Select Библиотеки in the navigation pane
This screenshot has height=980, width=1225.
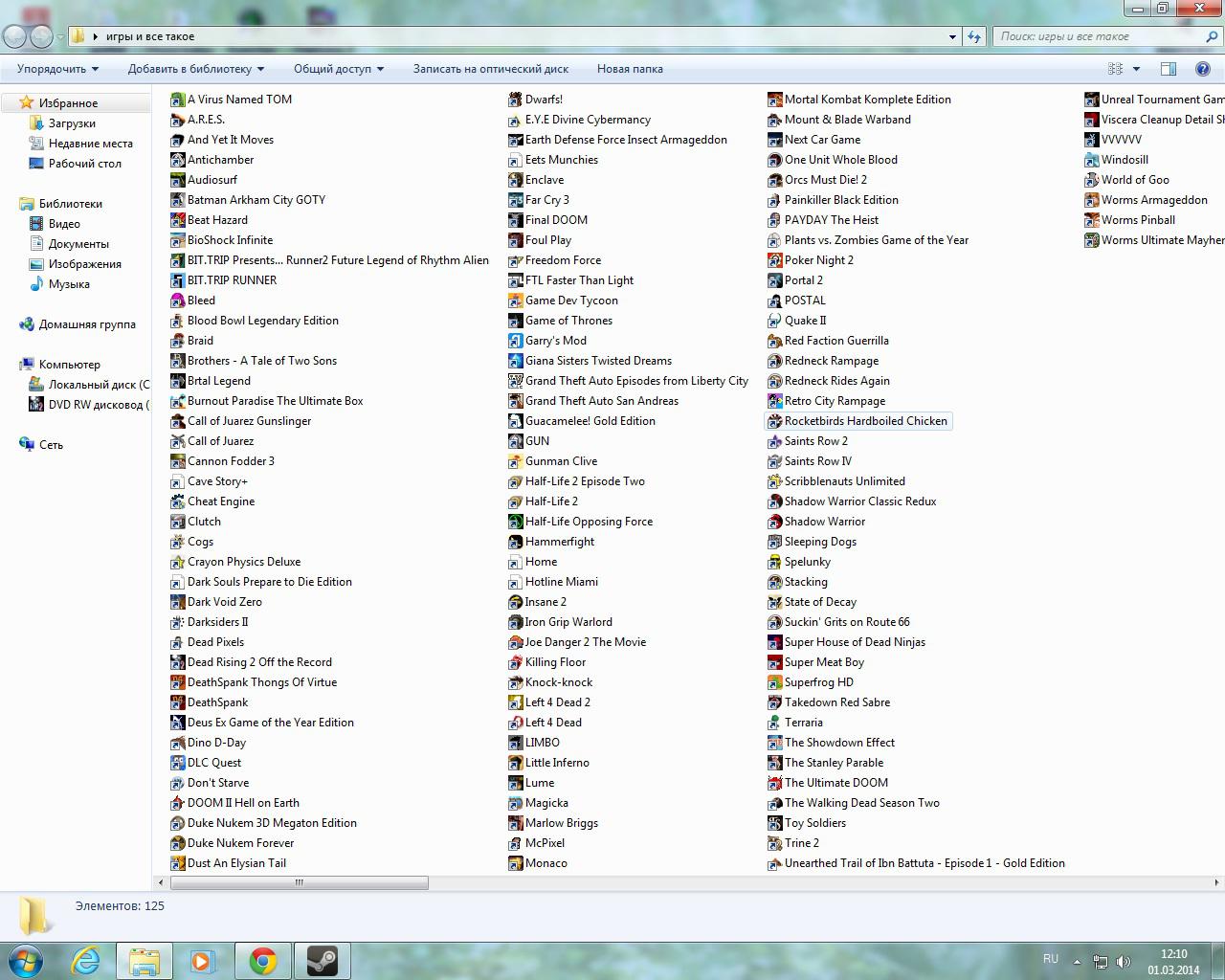click(x=70, y=204)
